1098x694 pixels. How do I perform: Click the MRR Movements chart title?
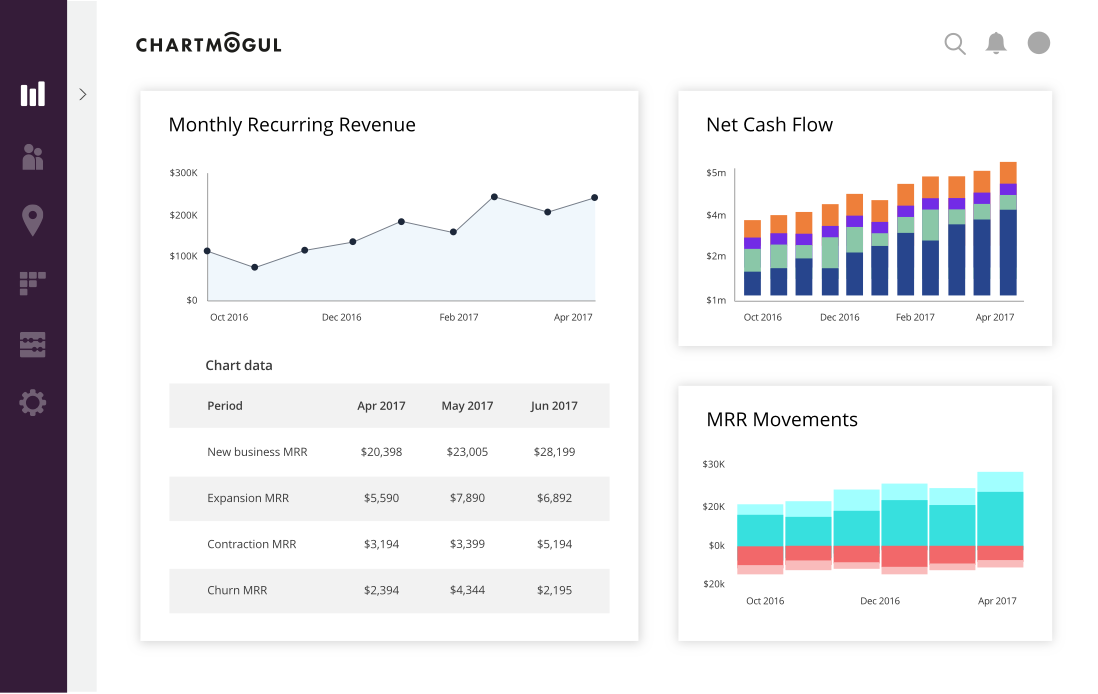782,419
